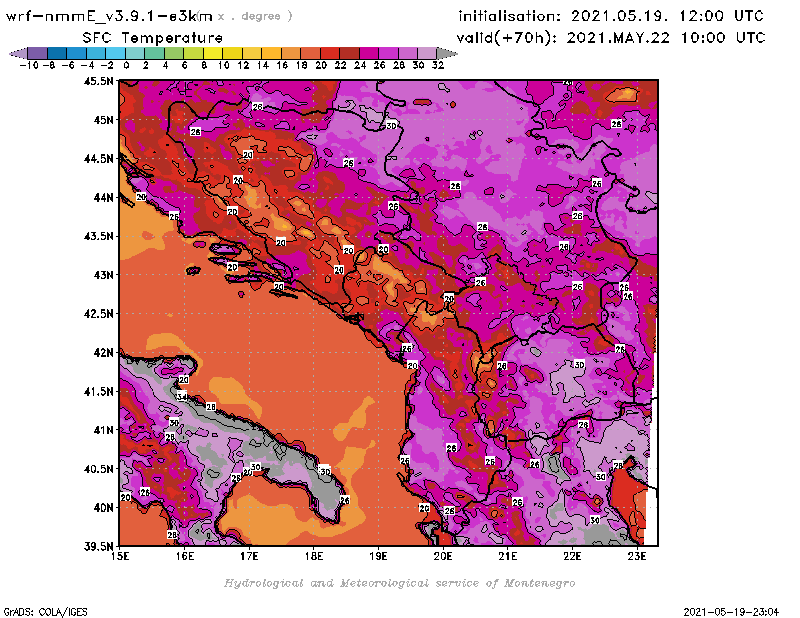Click the 15E longitude axis label
800x618 pixels.
point(120,556)
